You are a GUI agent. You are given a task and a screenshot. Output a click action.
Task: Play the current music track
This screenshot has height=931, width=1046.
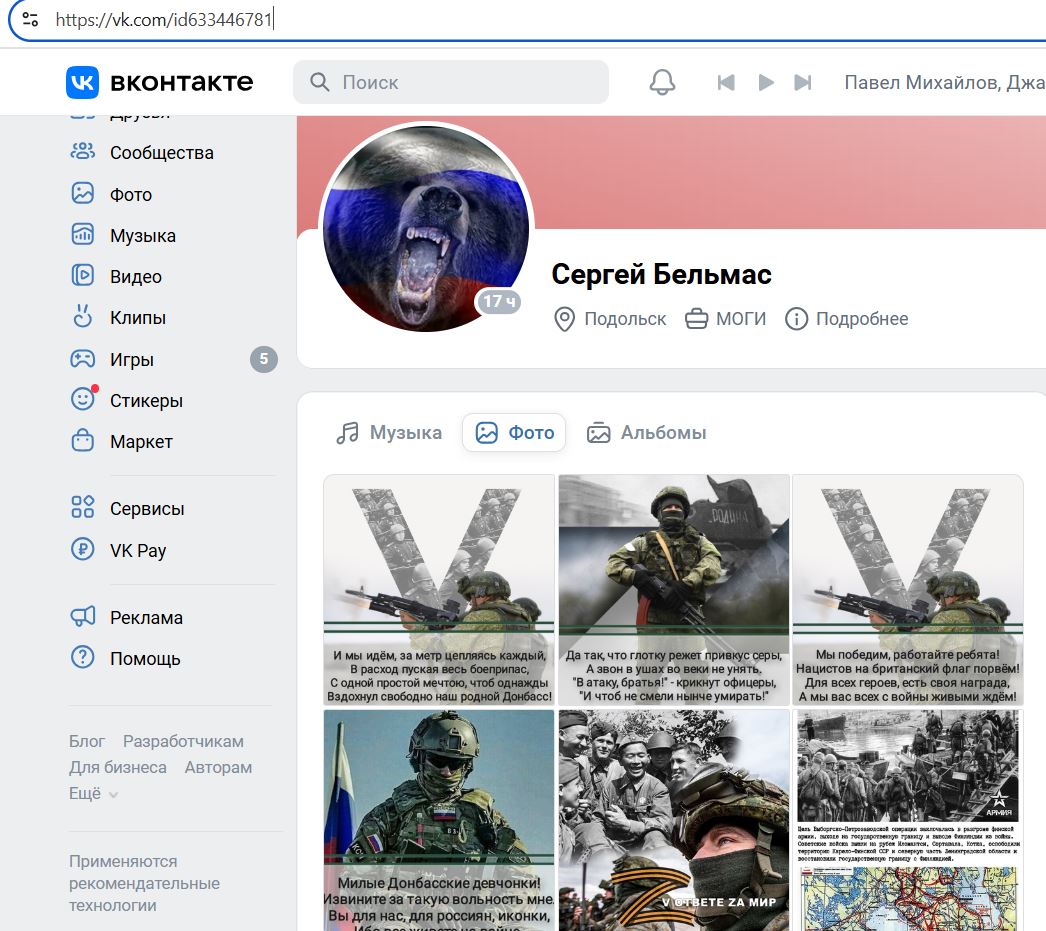click(x=766, y=82)
